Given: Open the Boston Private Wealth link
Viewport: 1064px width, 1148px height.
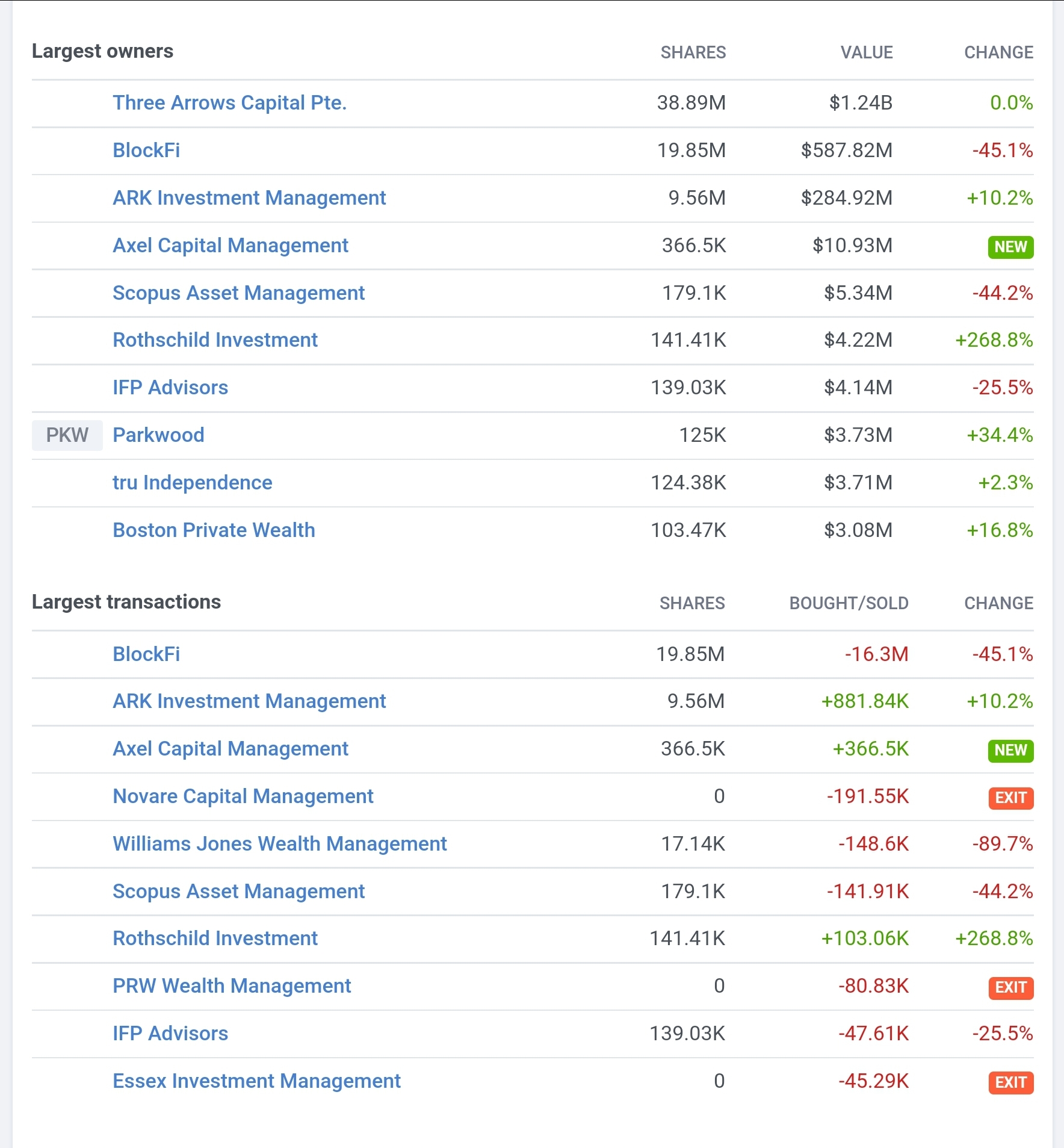Looking at the screenshot, I should coord(214,530).
